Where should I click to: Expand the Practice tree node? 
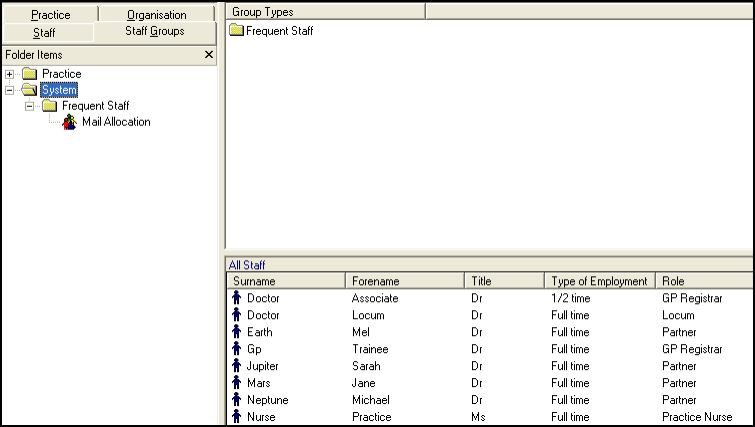(10, 74)
